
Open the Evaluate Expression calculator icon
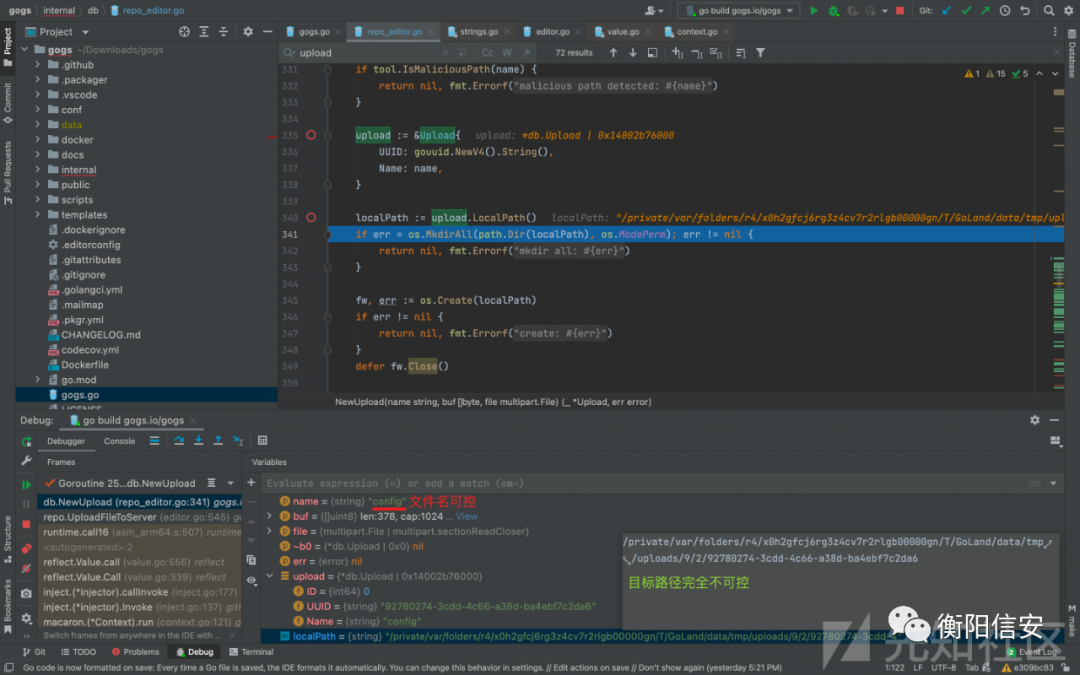[262, 440]
